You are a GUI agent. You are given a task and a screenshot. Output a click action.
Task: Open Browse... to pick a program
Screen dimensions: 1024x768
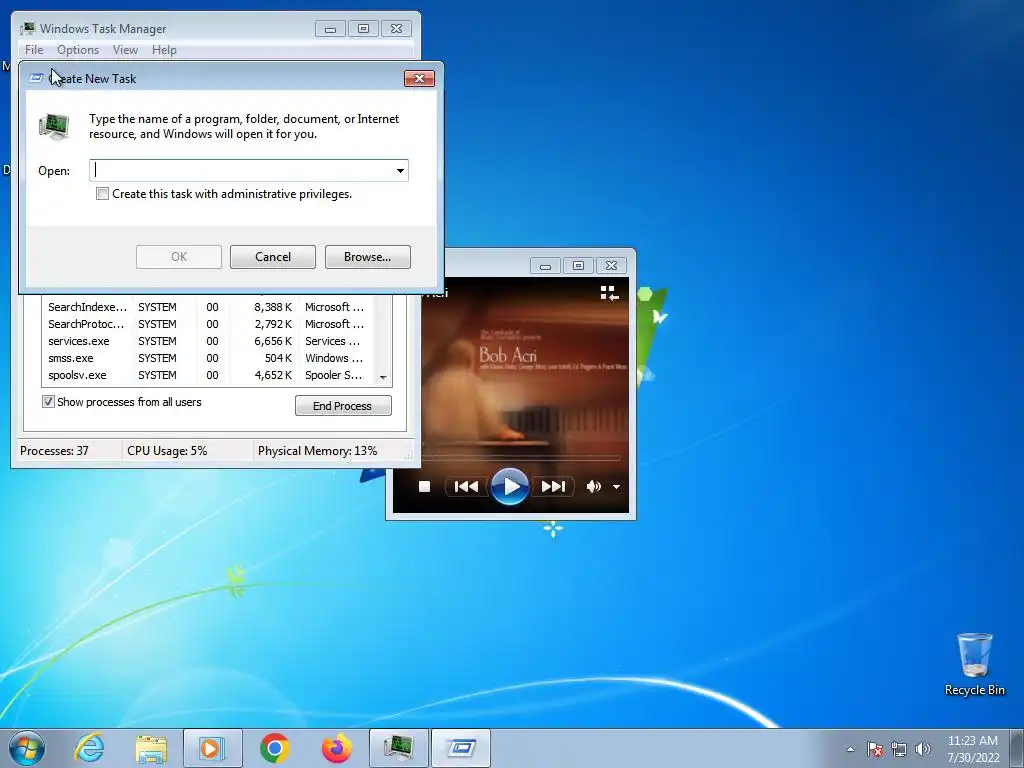pos(368,257)
